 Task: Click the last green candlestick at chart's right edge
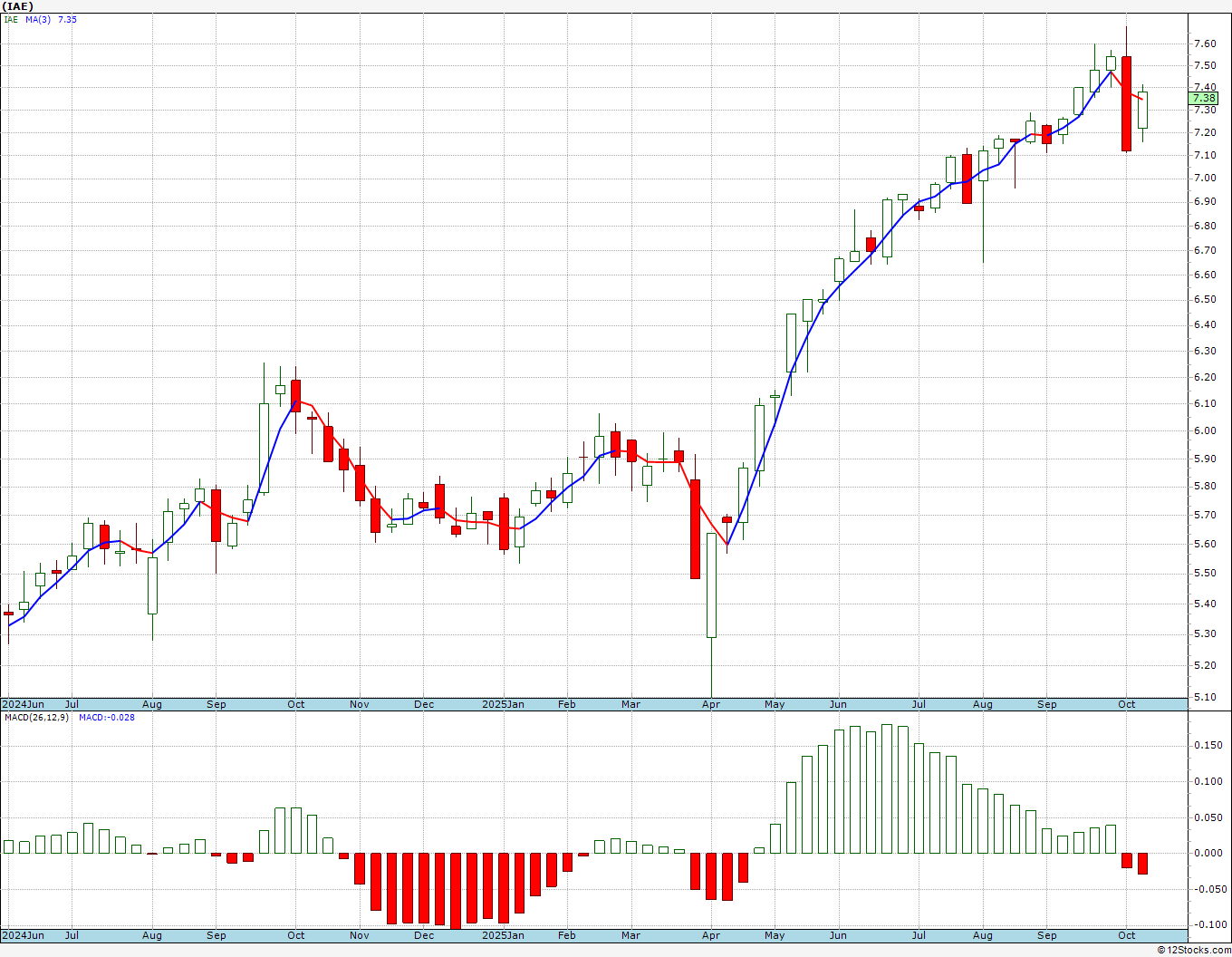click(x=1142, y=111)
